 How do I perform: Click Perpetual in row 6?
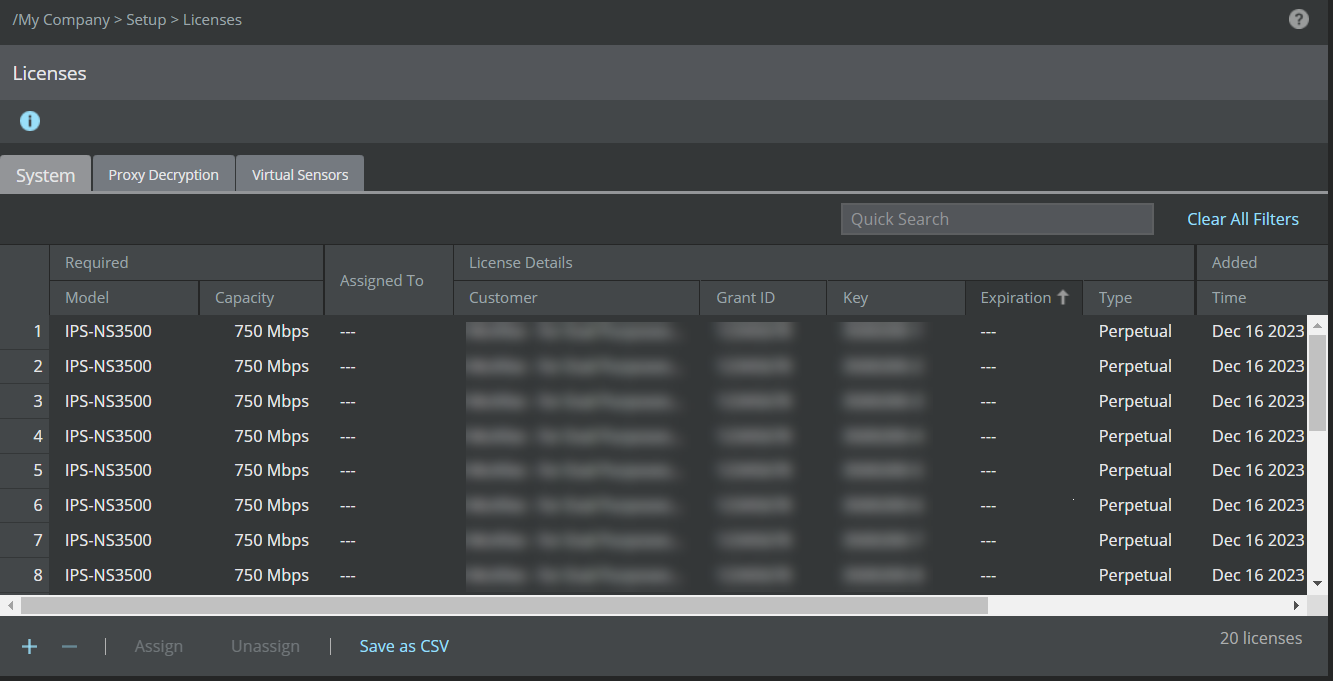(1135, 505)
